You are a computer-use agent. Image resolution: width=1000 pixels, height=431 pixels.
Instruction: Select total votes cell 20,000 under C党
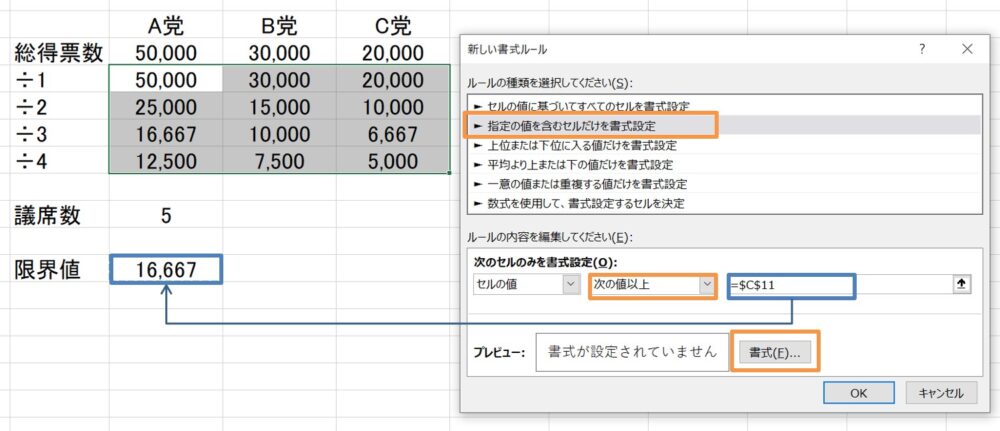[393, 53]
